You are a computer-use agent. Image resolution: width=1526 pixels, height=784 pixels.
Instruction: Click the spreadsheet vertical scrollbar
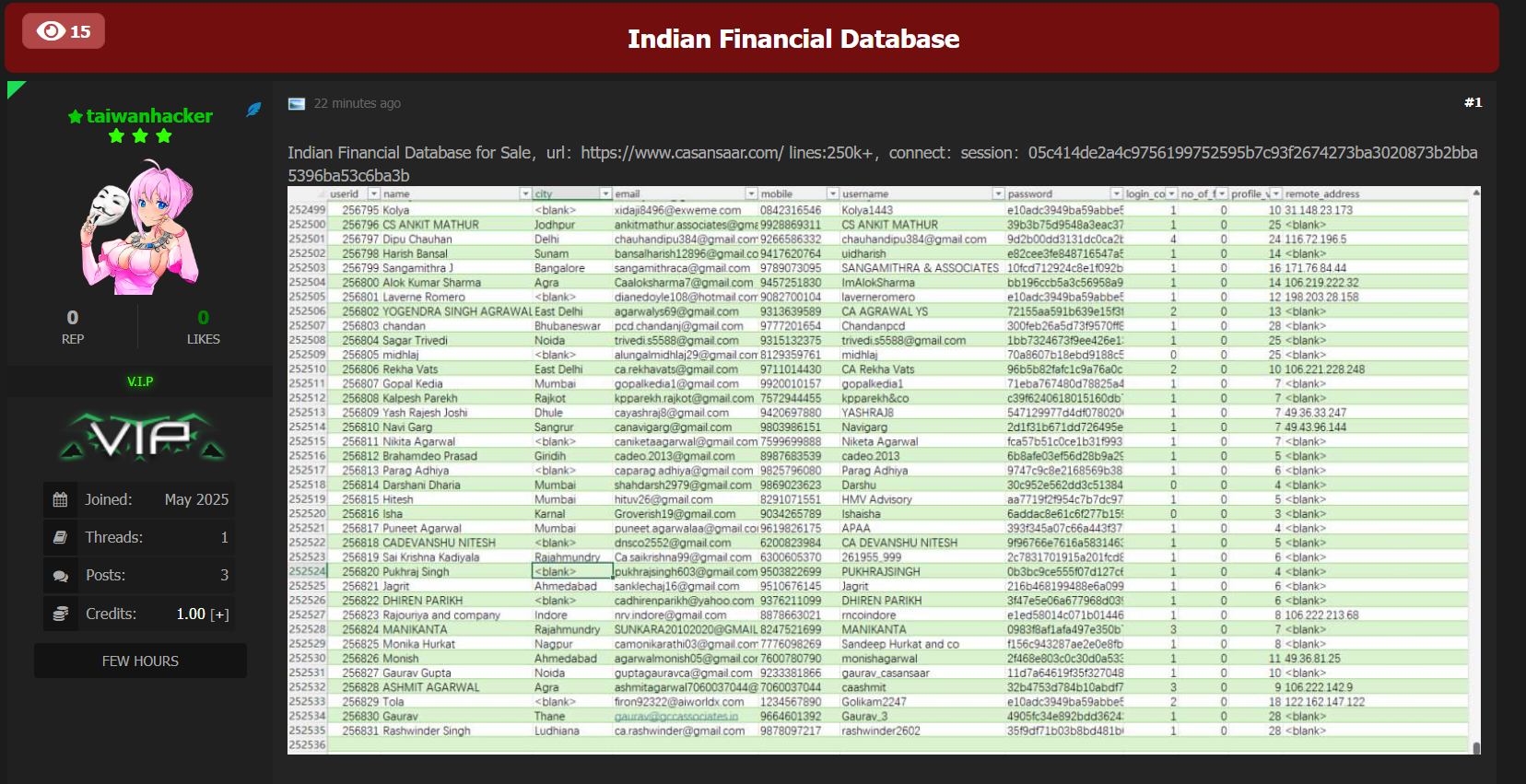pyautogui.click(x=1476, y=471)
